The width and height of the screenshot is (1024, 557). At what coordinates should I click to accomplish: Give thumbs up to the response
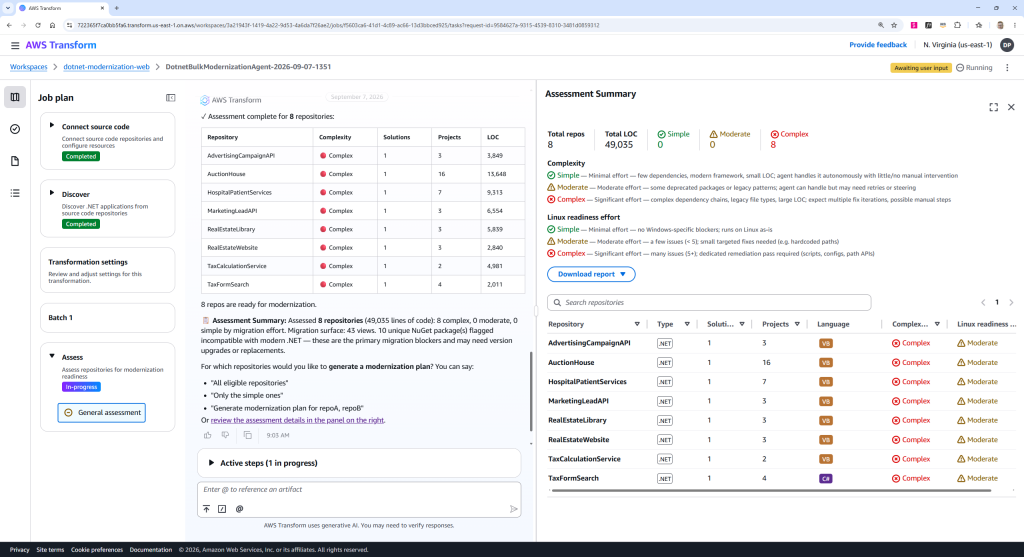[x=208, y=435]
